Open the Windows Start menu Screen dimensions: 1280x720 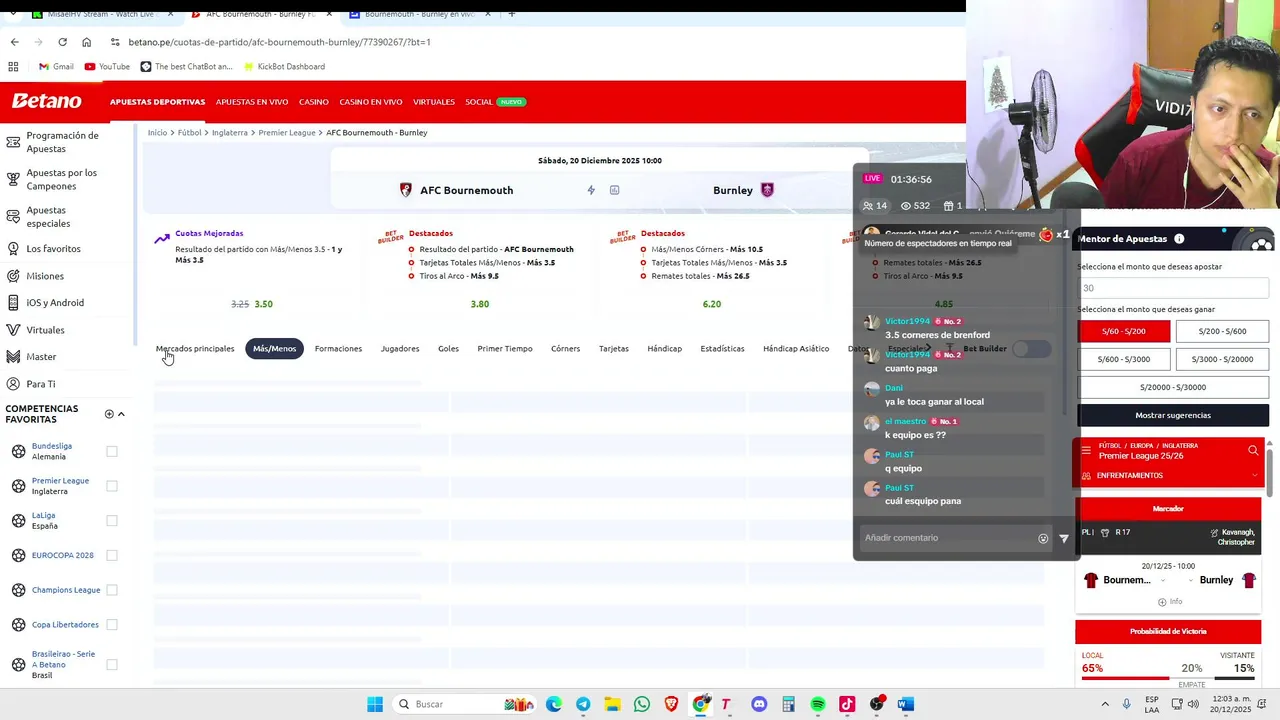pyautogui.click(x=375, y=704)
